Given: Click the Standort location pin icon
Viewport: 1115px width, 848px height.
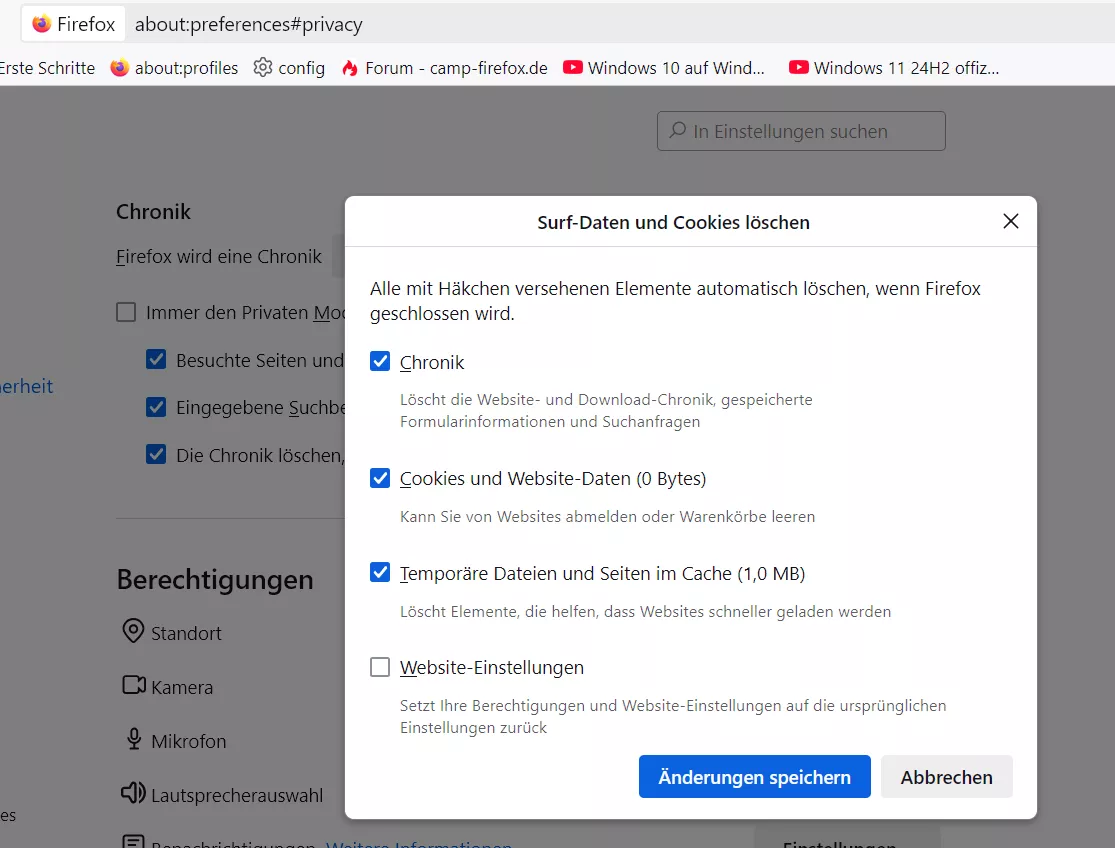Looking at the screenshot, I should click(x=133, y=632).
